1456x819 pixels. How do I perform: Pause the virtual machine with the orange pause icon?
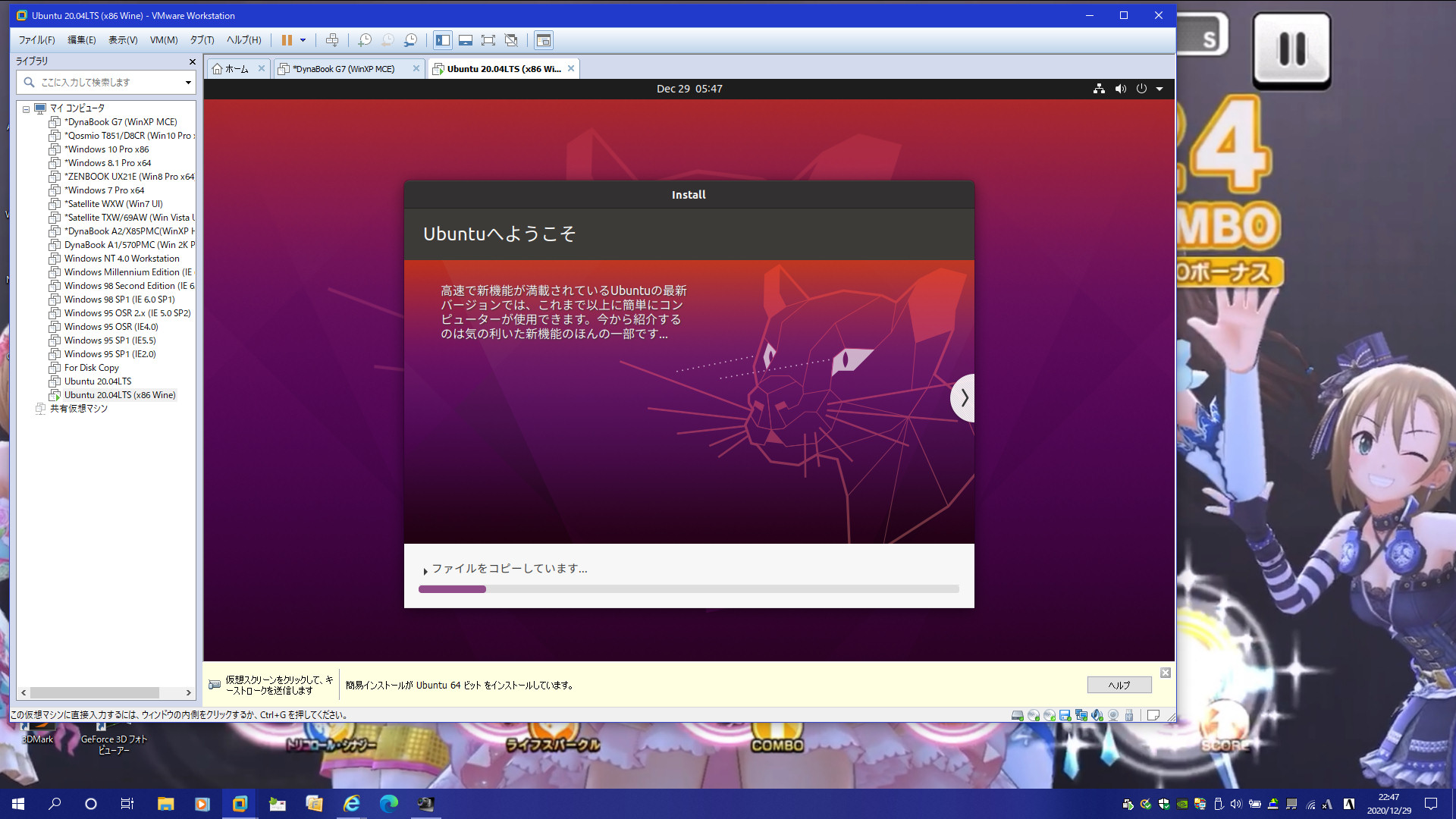pyautogui.click(x=287, y=40)
